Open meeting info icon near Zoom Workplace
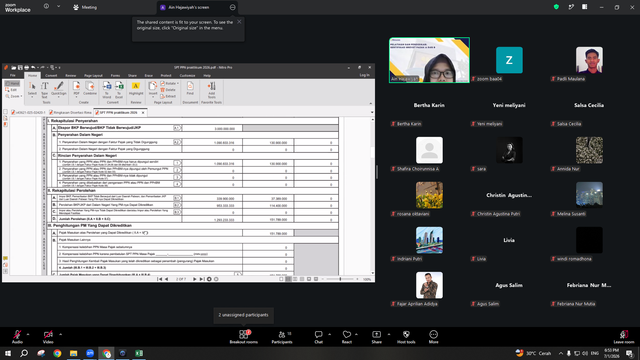The image size is (640, 360). click(x=46, y=7)
